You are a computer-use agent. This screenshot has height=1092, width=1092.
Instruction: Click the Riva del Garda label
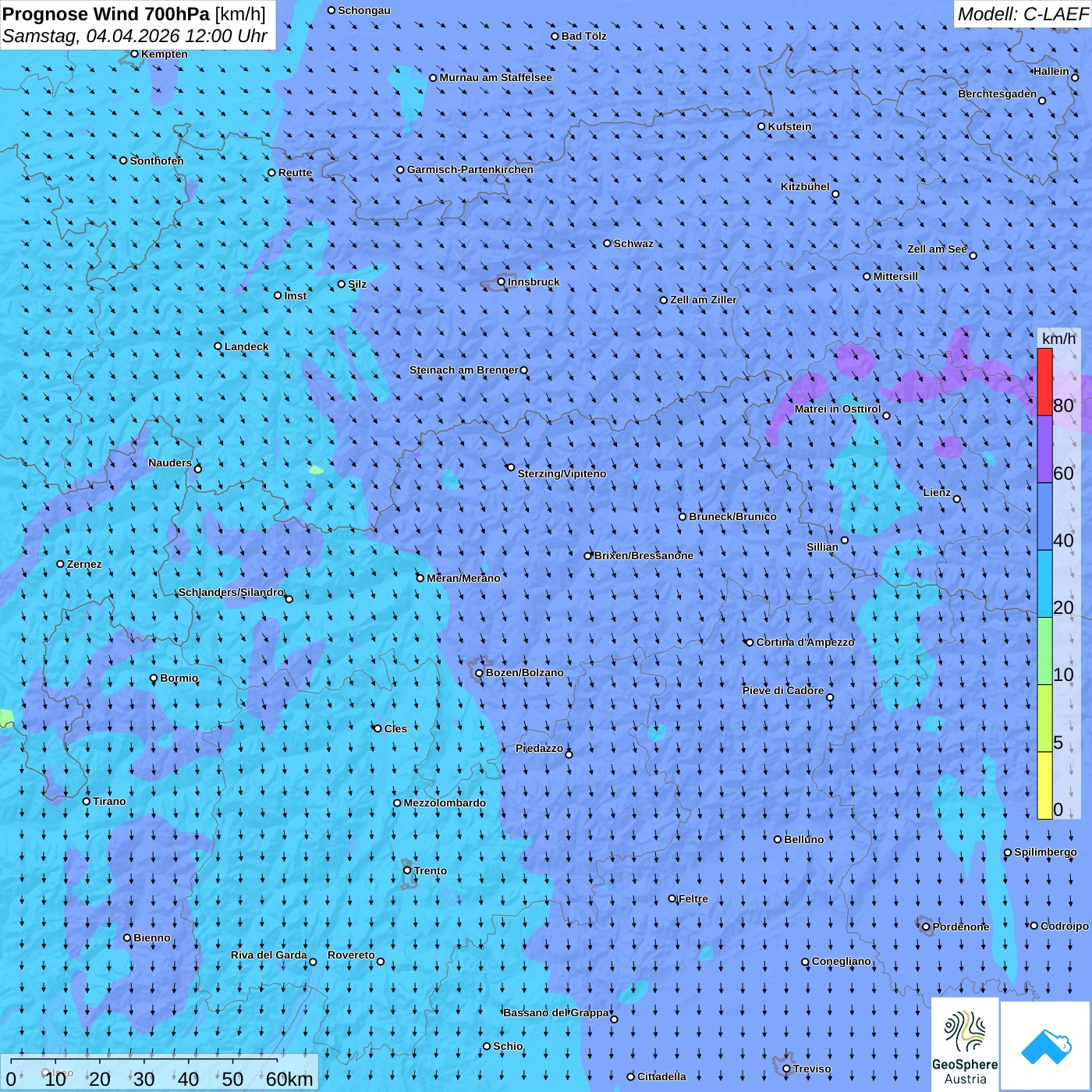(269, 955)
